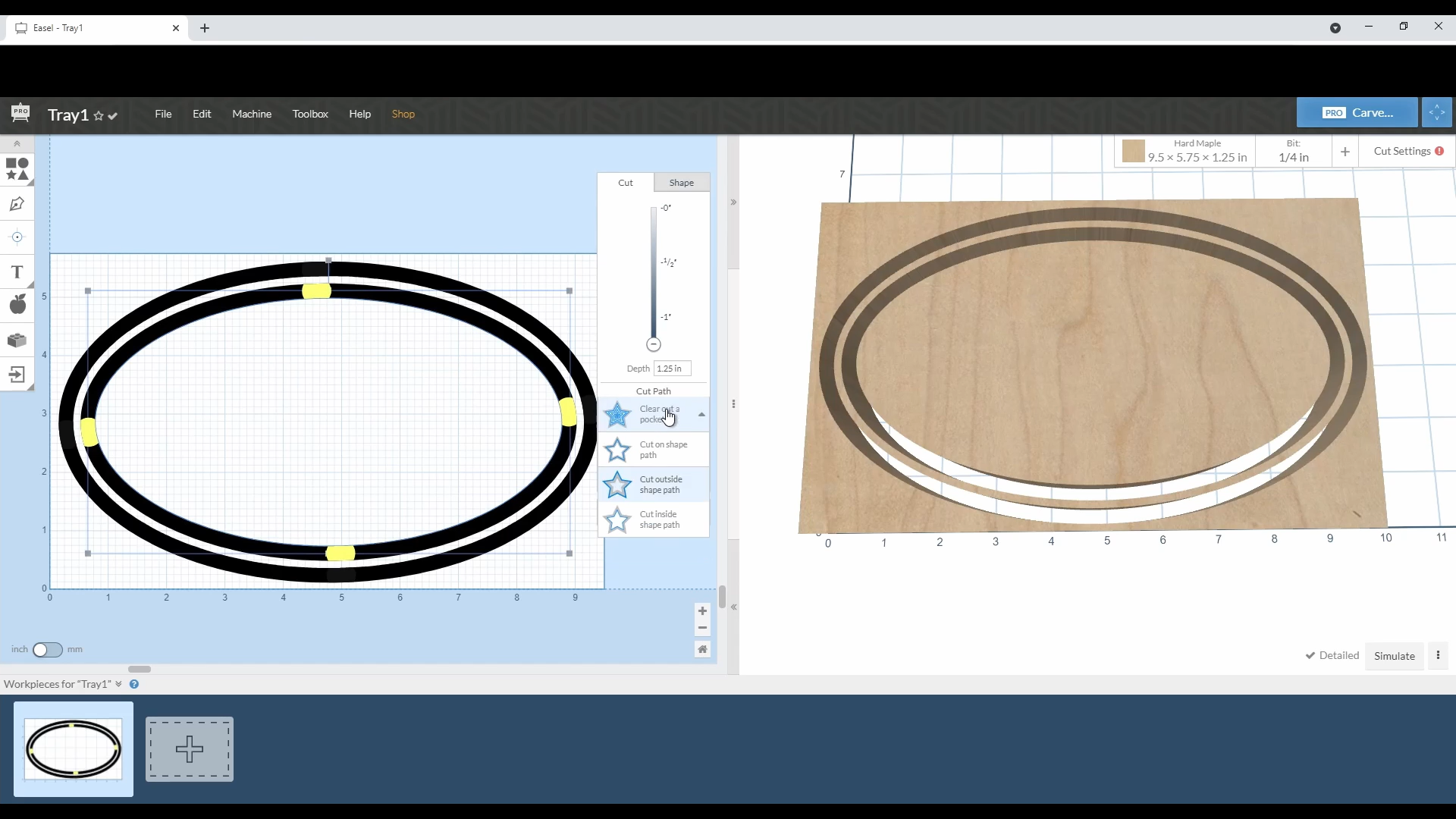The image size is (1456, 819).
Task: Open the Toolbox menu item
Action: click(311, 113)
